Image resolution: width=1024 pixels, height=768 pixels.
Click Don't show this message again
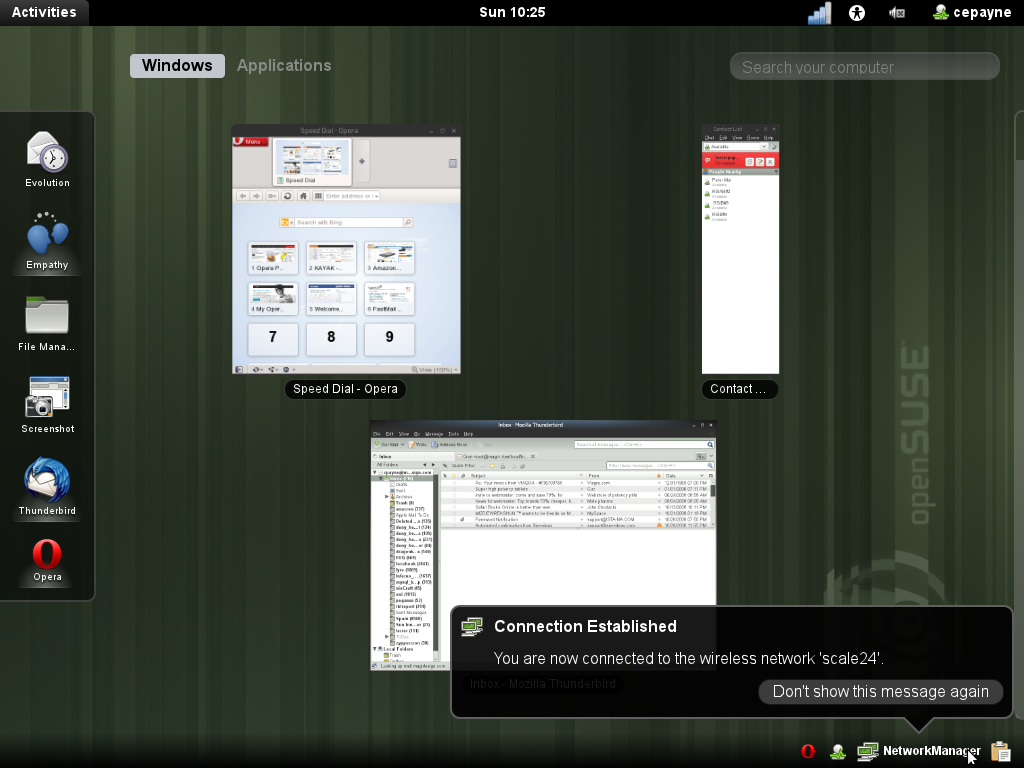[x=880, y=692]
